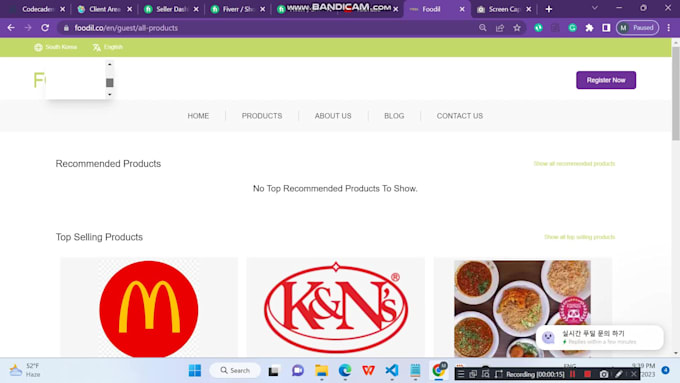Viewport: 680px width, 383px height.
Task: Close the Codecademy tab
Action: click(62, 9)
